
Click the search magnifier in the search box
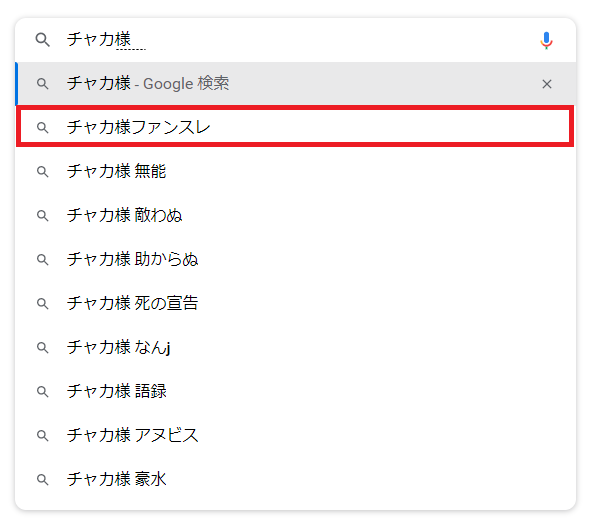coord(42,40)
